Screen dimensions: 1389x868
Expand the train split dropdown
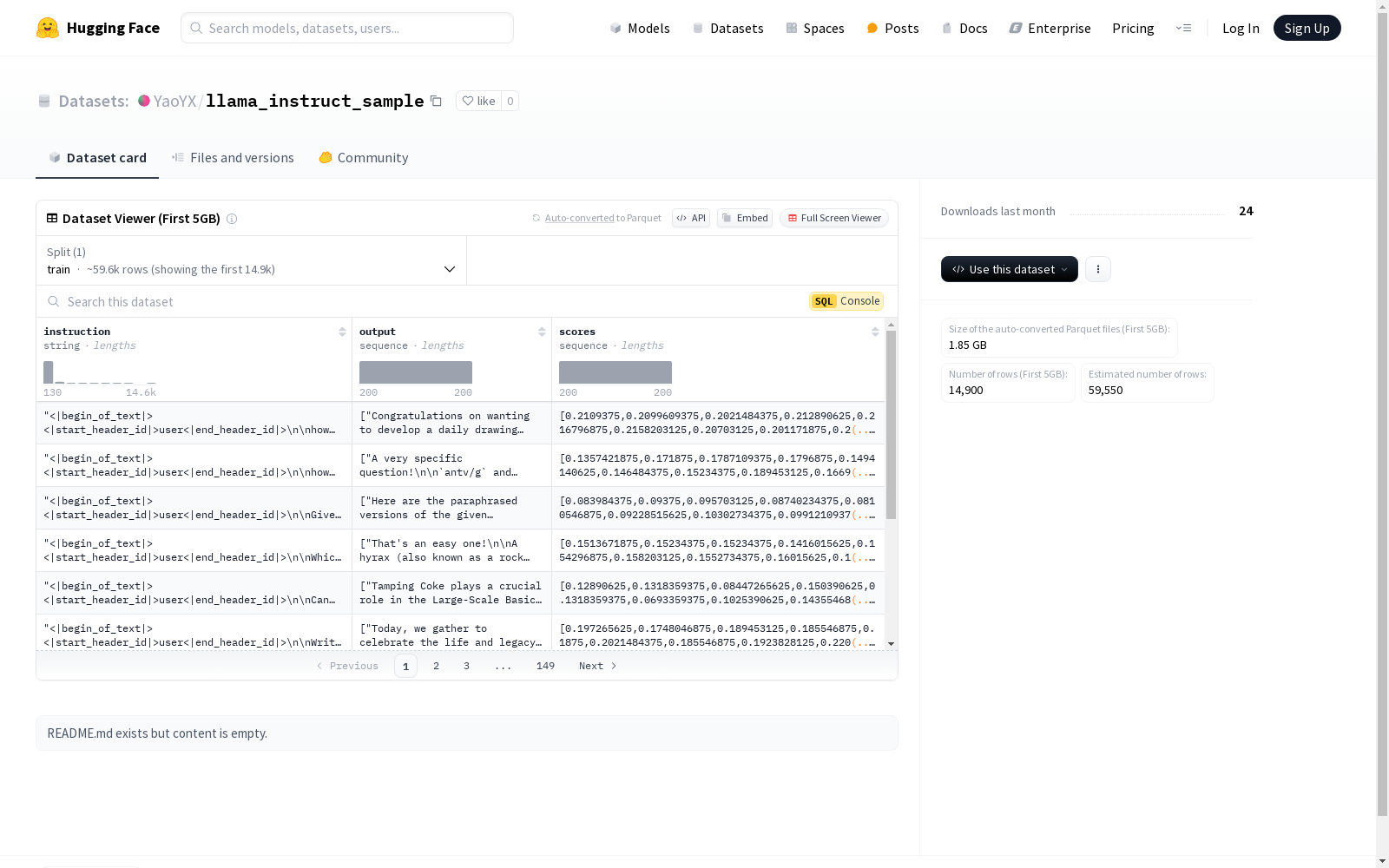[x=252, y=260]
